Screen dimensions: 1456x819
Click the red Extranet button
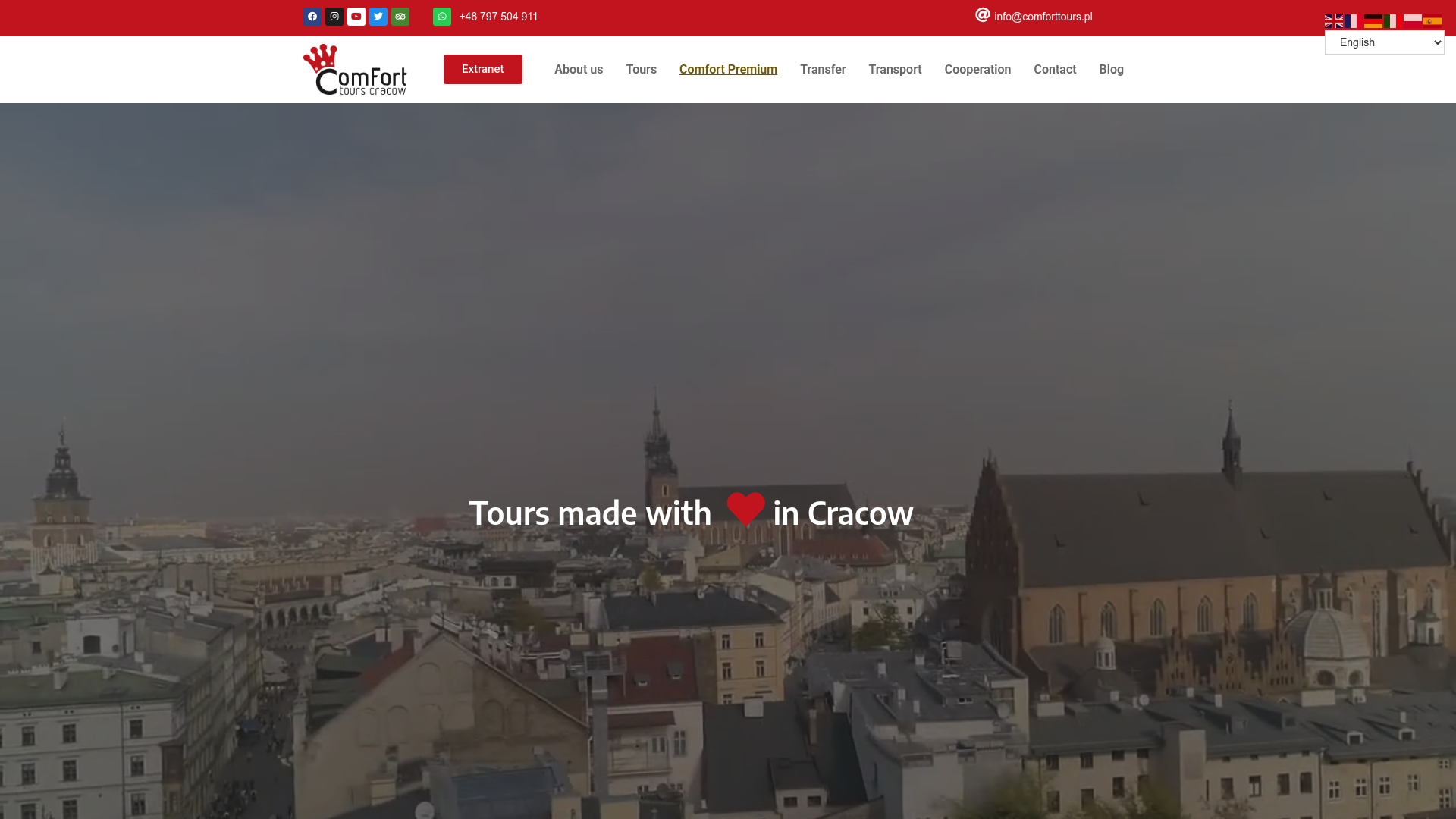point(483,69)
